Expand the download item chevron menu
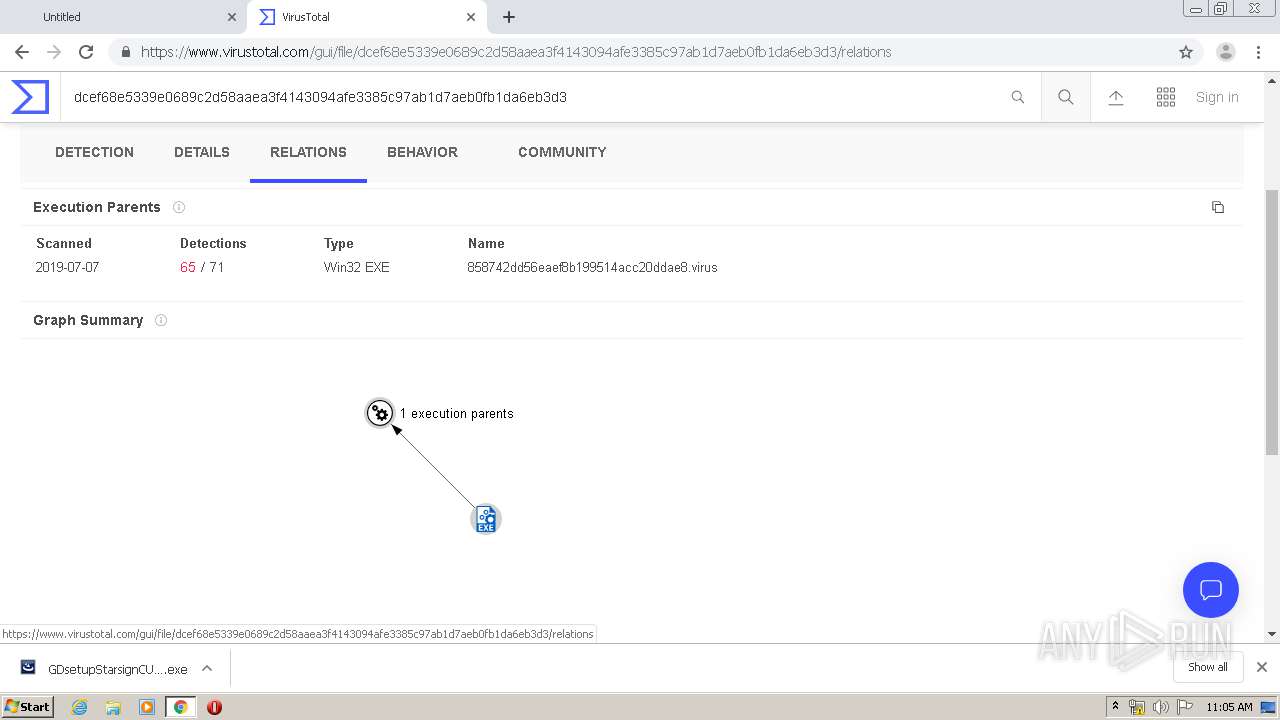 [x=207, y=669]
